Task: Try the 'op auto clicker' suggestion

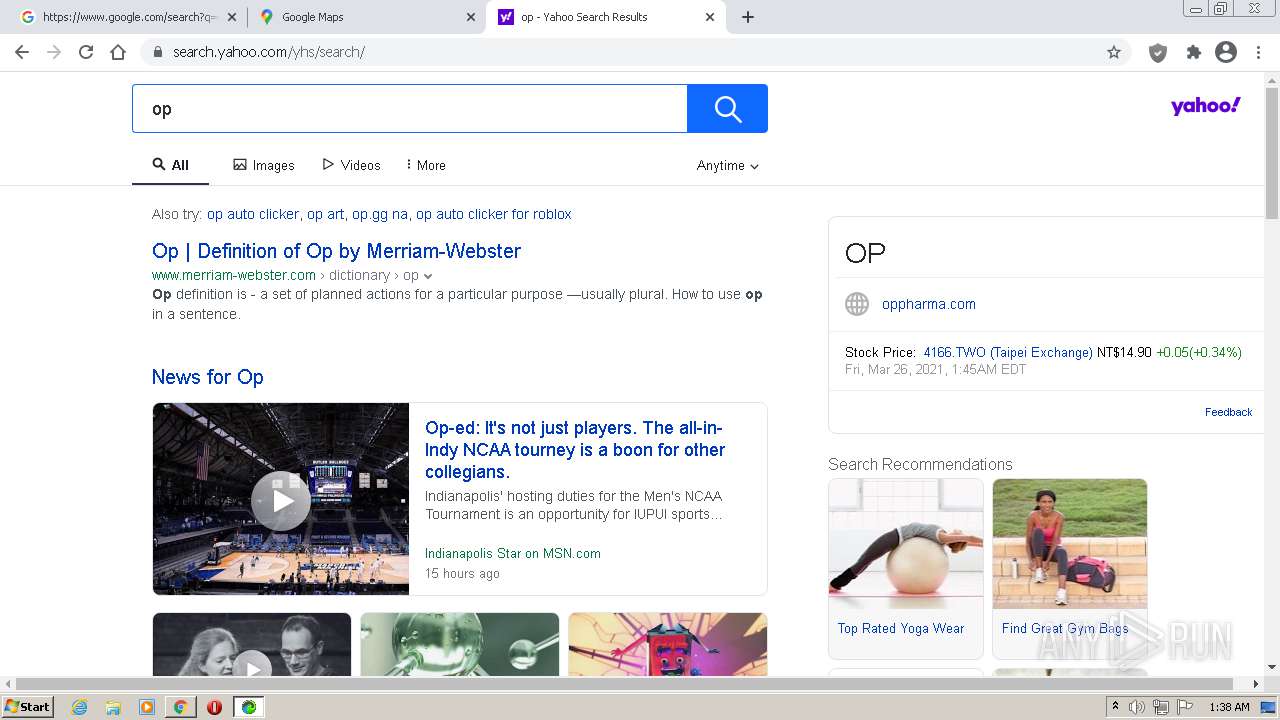Action: click(253, 214)
